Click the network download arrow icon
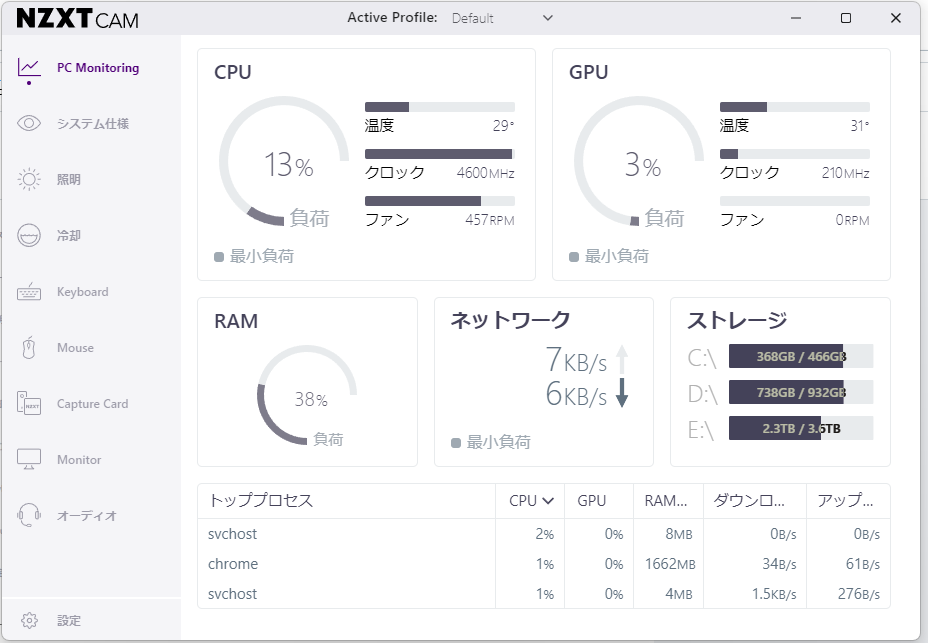928x643 pixels. click(621, 393)
